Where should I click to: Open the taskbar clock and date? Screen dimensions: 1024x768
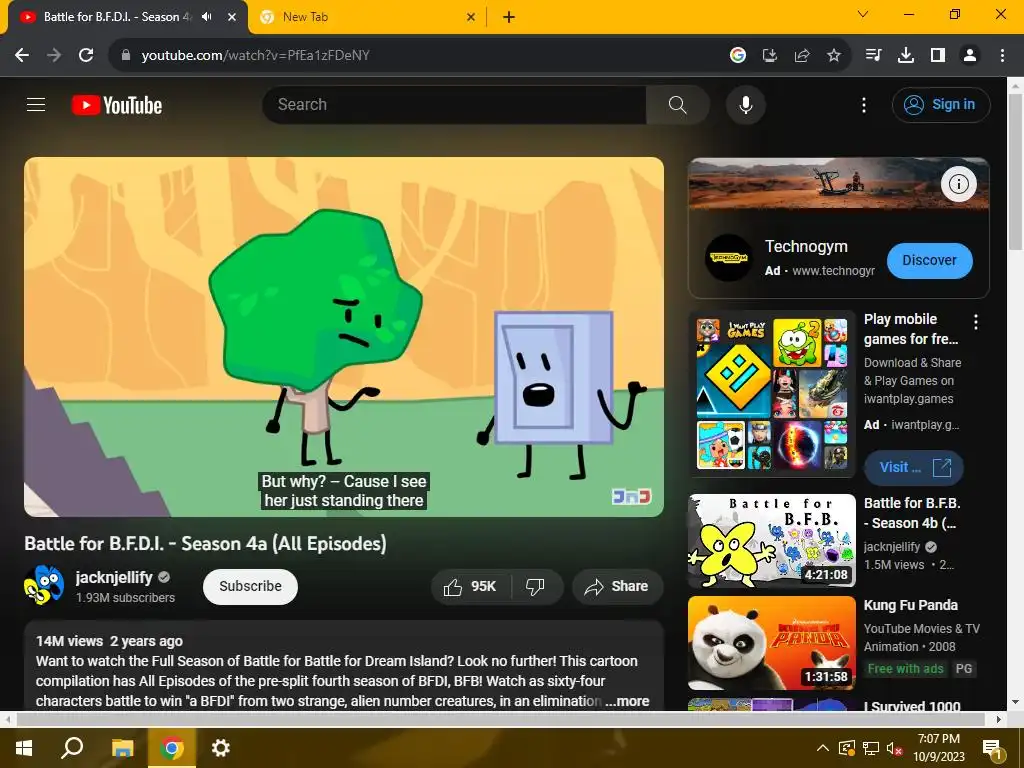click(x=938, y=748)
